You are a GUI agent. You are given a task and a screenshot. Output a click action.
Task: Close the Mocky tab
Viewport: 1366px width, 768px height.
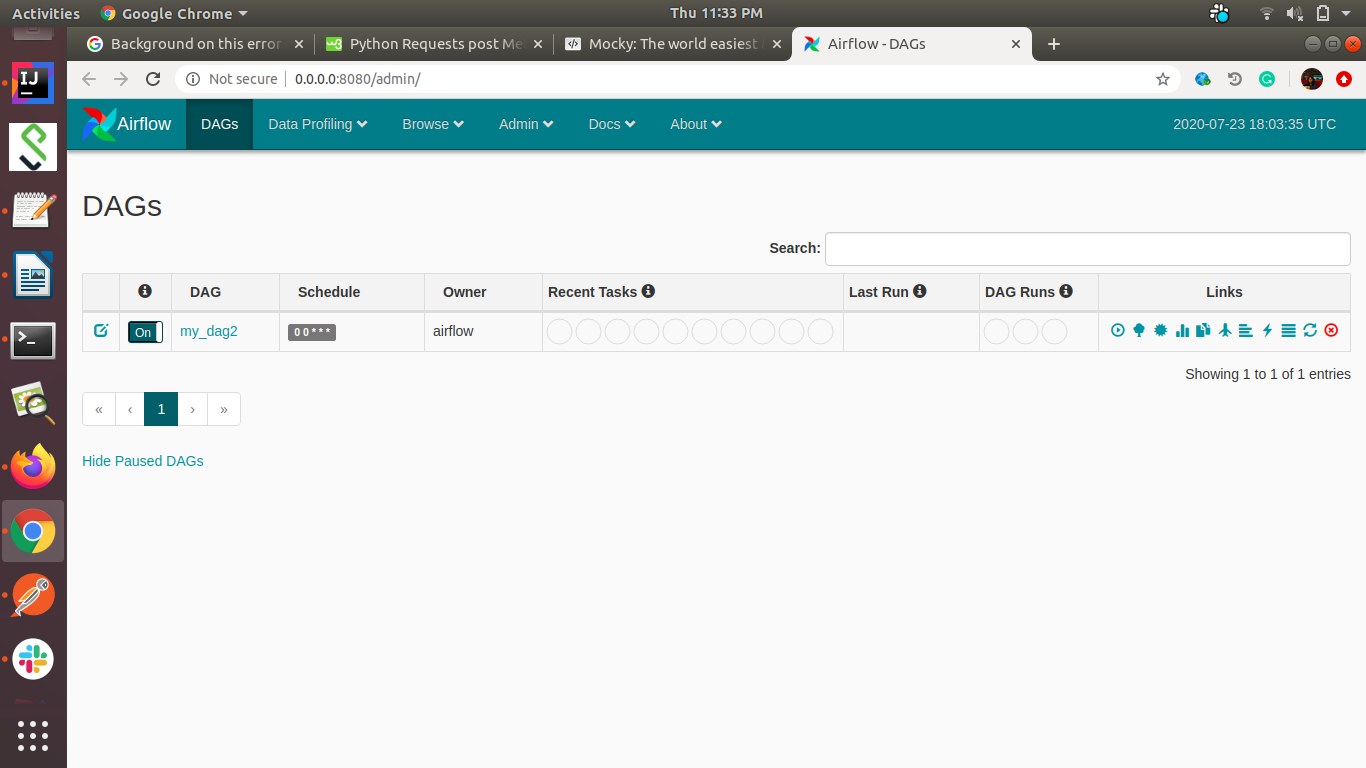pos(776,44)
